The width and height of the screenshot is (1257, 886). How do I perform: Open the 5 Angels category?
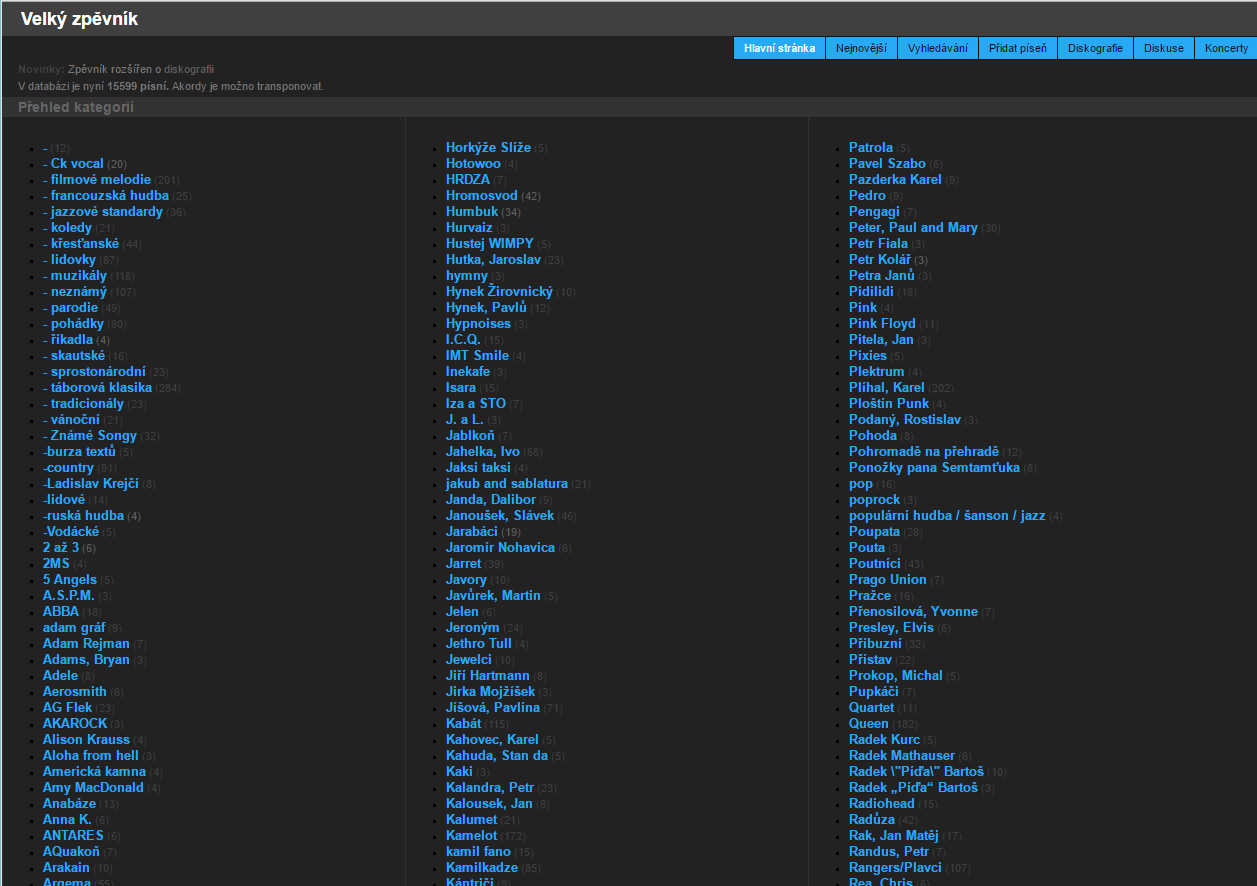(x=70, y=580)
